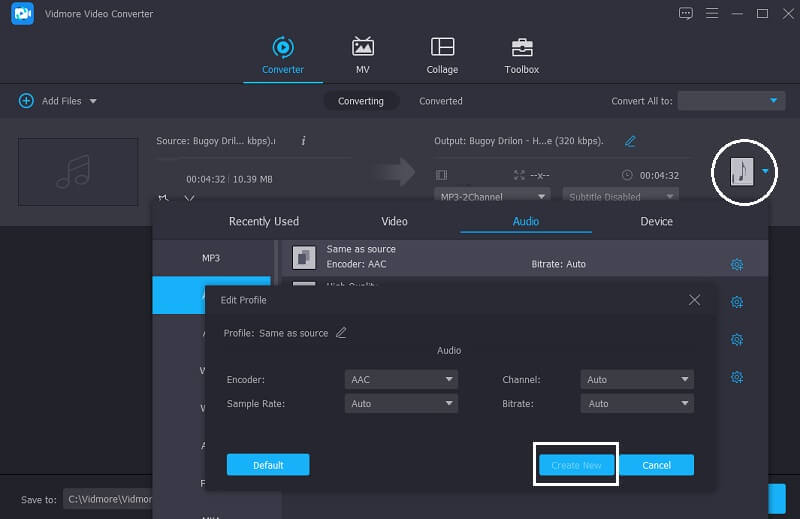Click the circled output format music icon

(741, 171)
